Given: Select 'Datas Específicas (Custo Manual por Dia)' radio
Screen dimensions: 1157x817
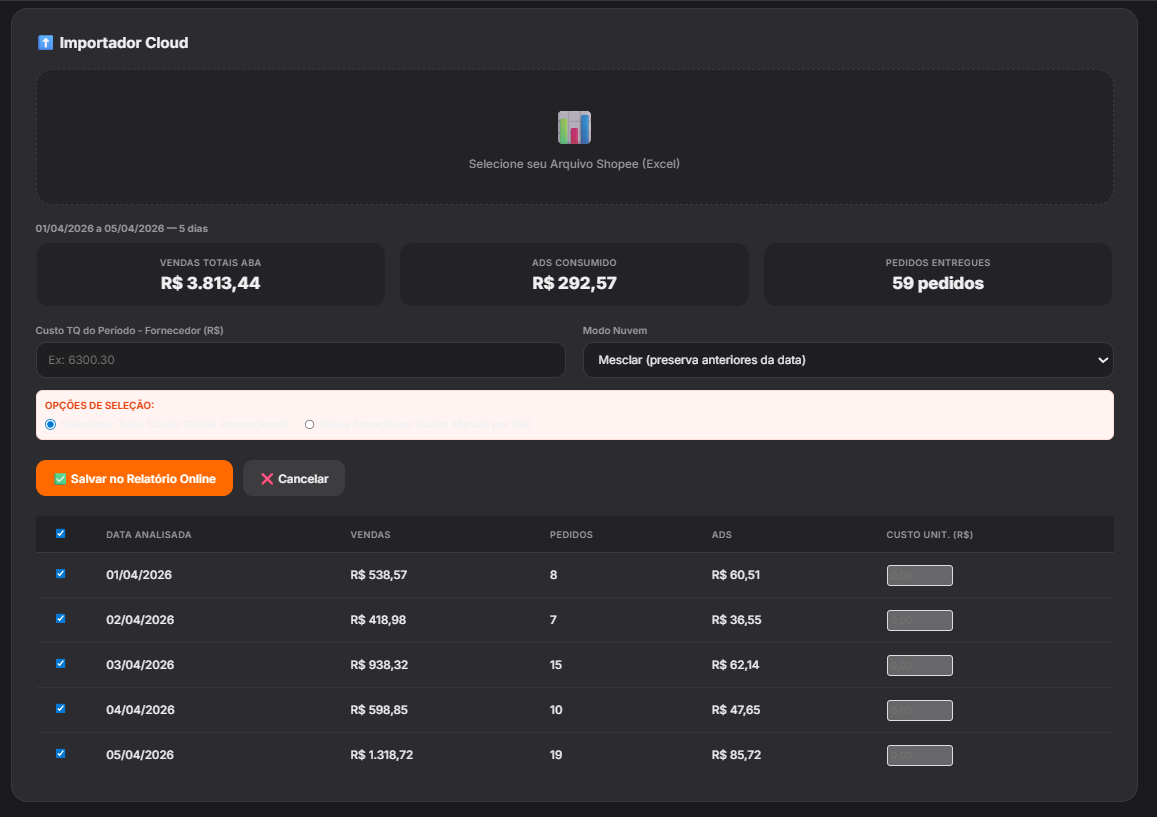Looking at the screenshot, I should (310, 424).
